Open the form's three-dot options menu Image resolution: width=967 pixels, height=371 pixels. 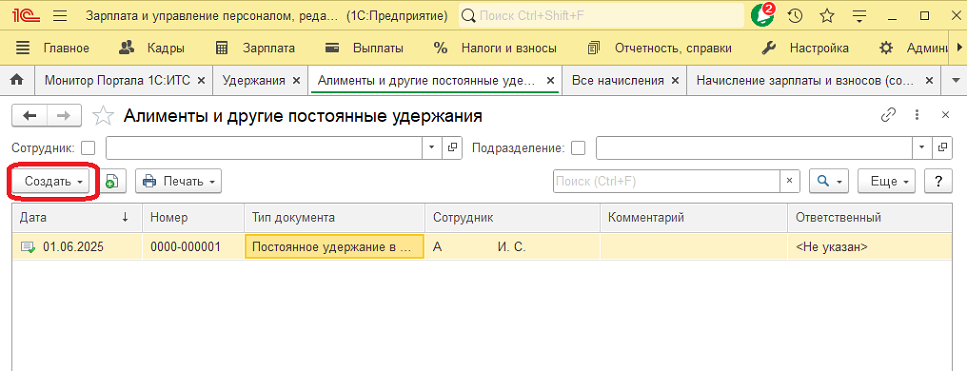[917, 115]
